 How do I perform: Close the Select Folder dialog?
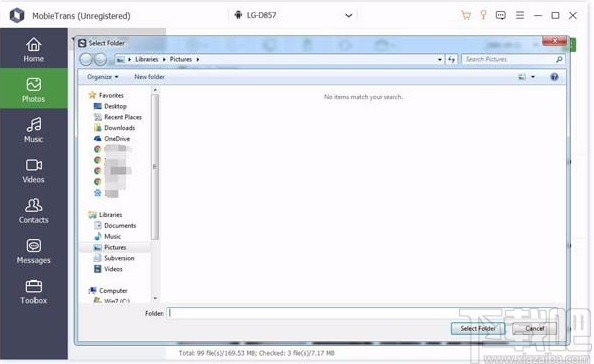pyautogui.click(x=555, y=41)
